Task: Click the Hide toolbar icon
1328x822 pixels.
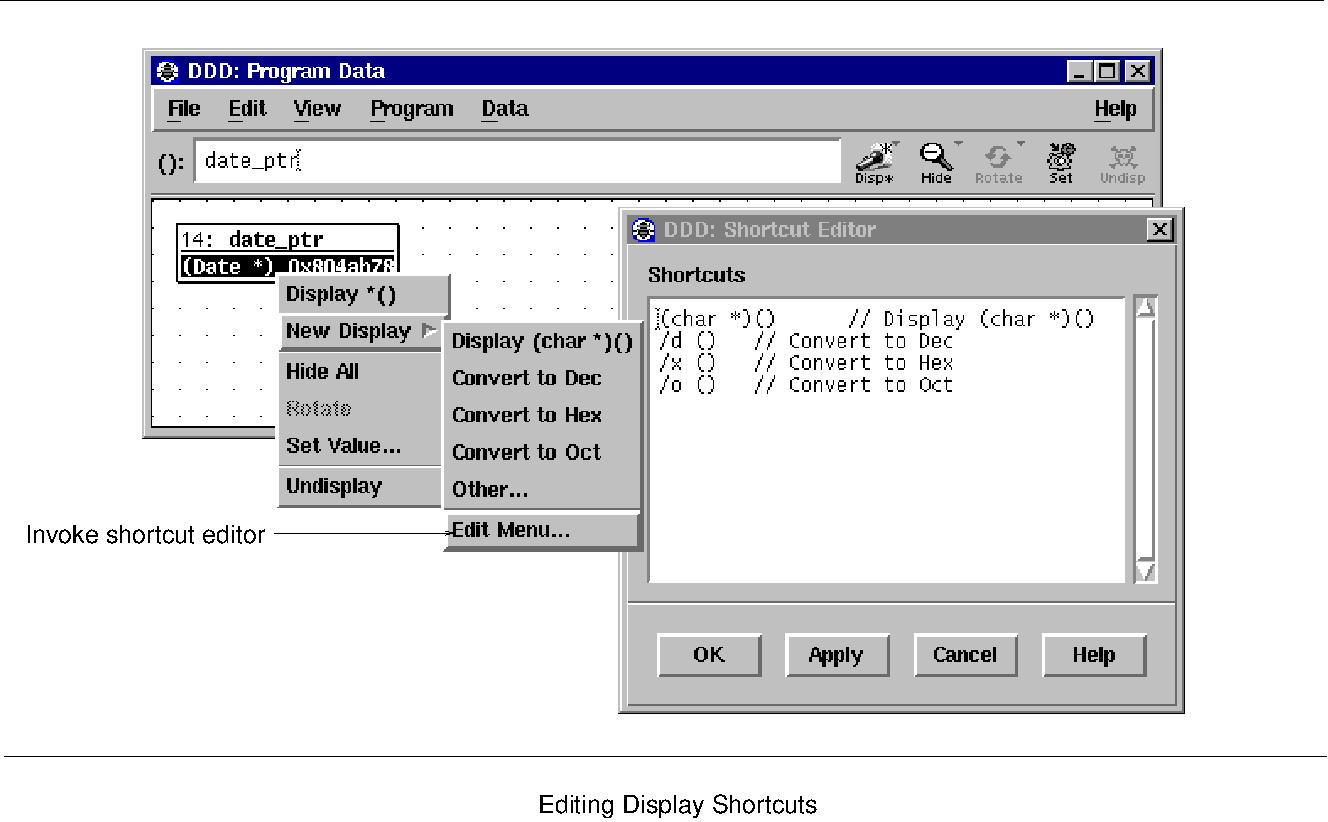Action: 936,162
